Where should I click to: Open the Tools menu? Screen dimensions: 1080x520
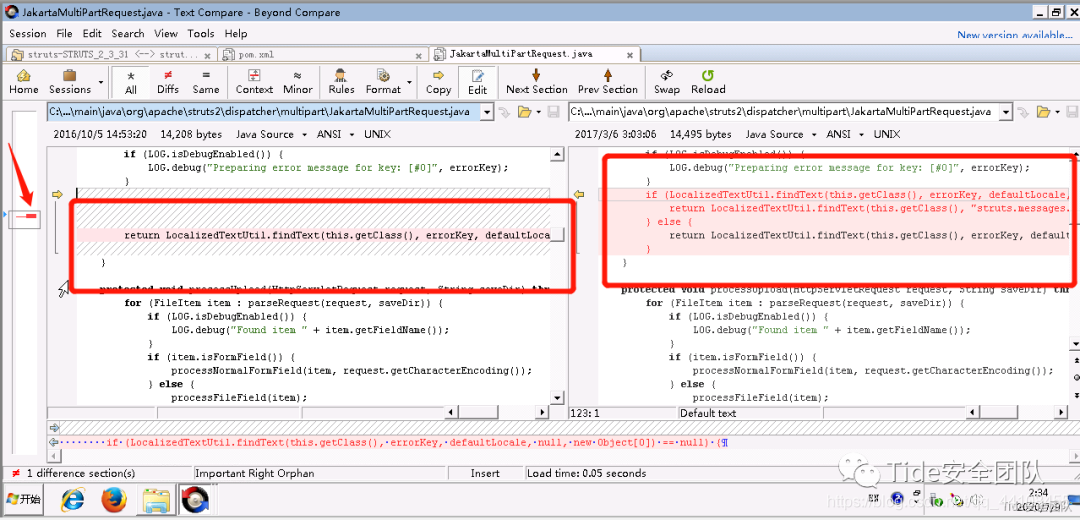200,33
